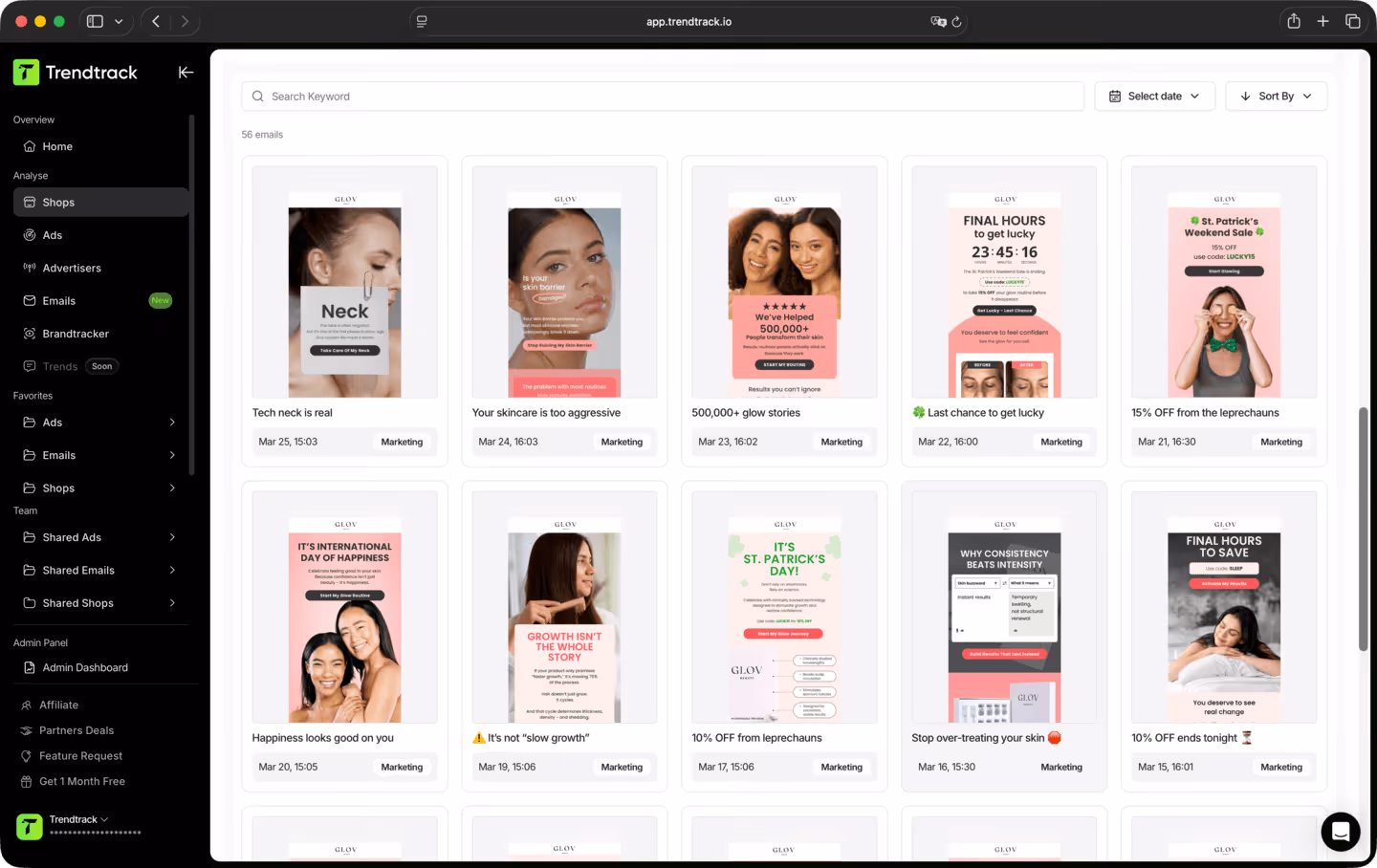Click Happiness looks good on you title
This screenshot has height=868, width=1377.
point(323,738)
